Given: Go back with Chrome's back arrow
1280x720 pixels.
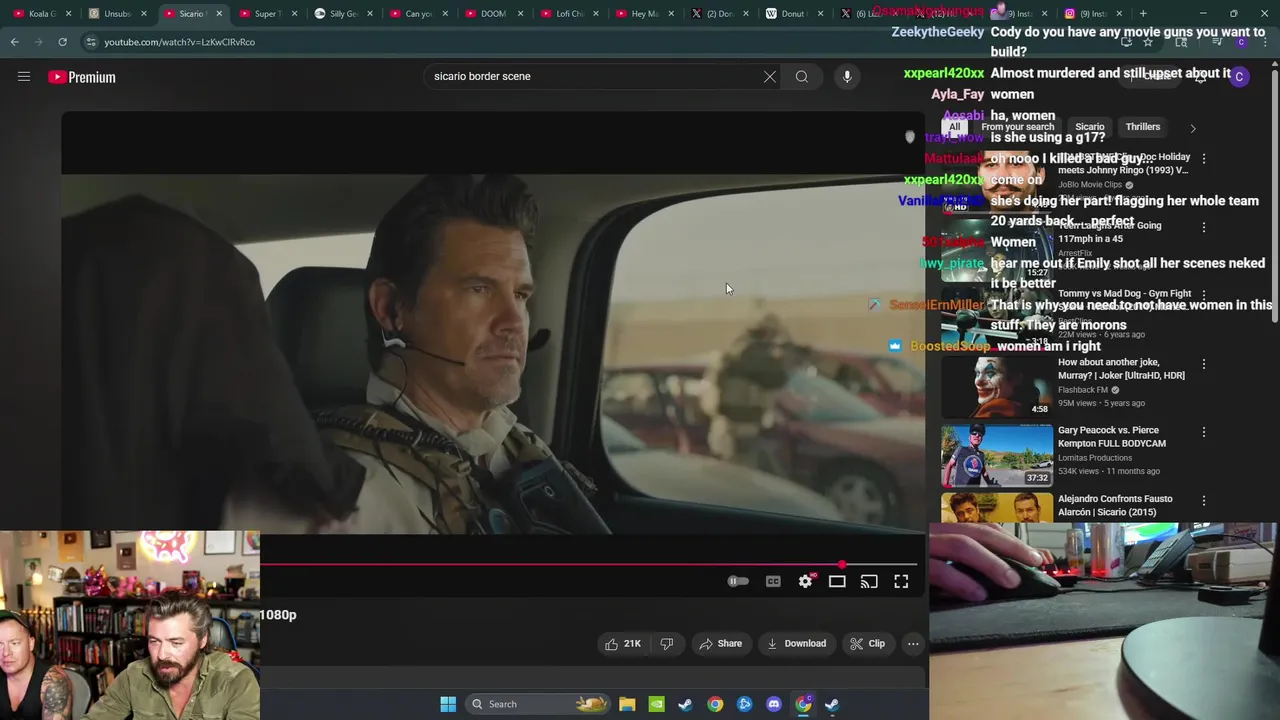Looking at the screenshot, I should 15,42.
